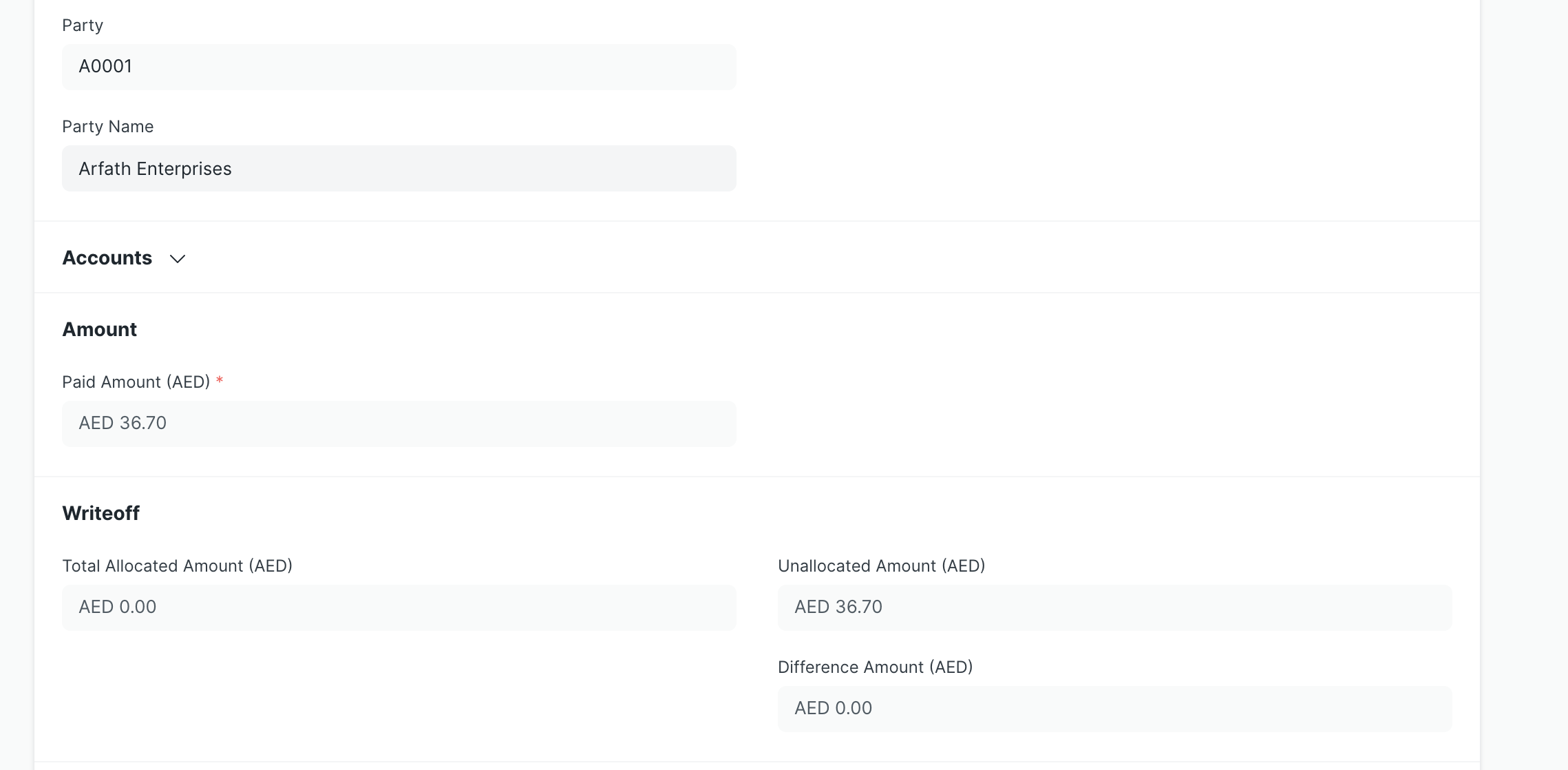Screen dimensions: 1568x770
Task: Select the Party field showing A0001
Action: pyautogui.click(x=399, y=66)
